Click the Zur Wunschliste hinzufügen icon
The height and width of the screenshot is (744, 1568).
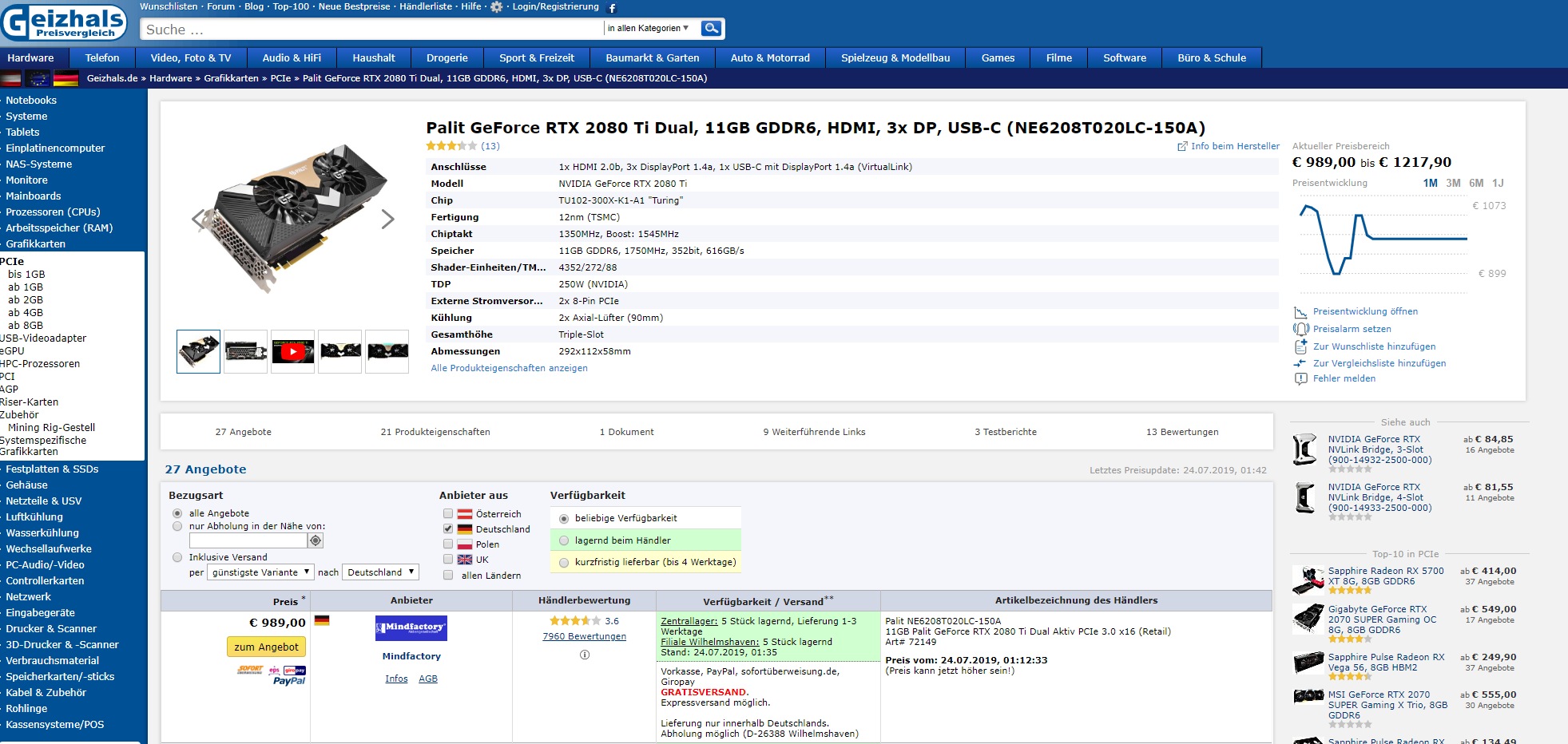coord(1300,346)
